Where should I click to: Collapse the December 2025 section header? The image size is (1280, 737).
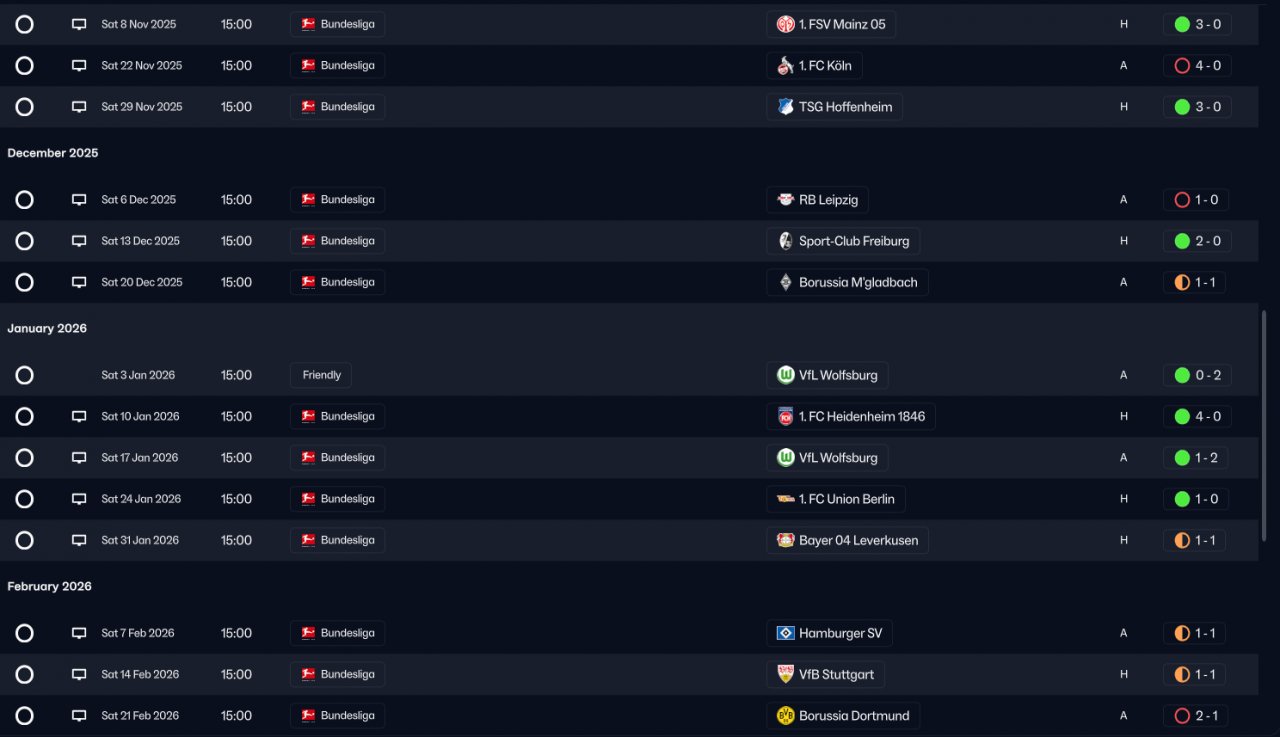coord(53,153)
